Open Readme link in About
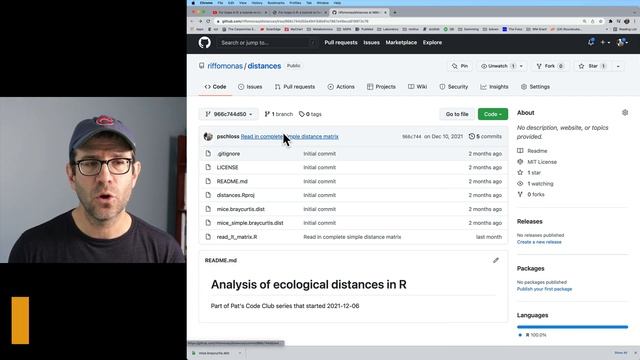The width and height of the screenshot is (640, 360). click(537, 151)
